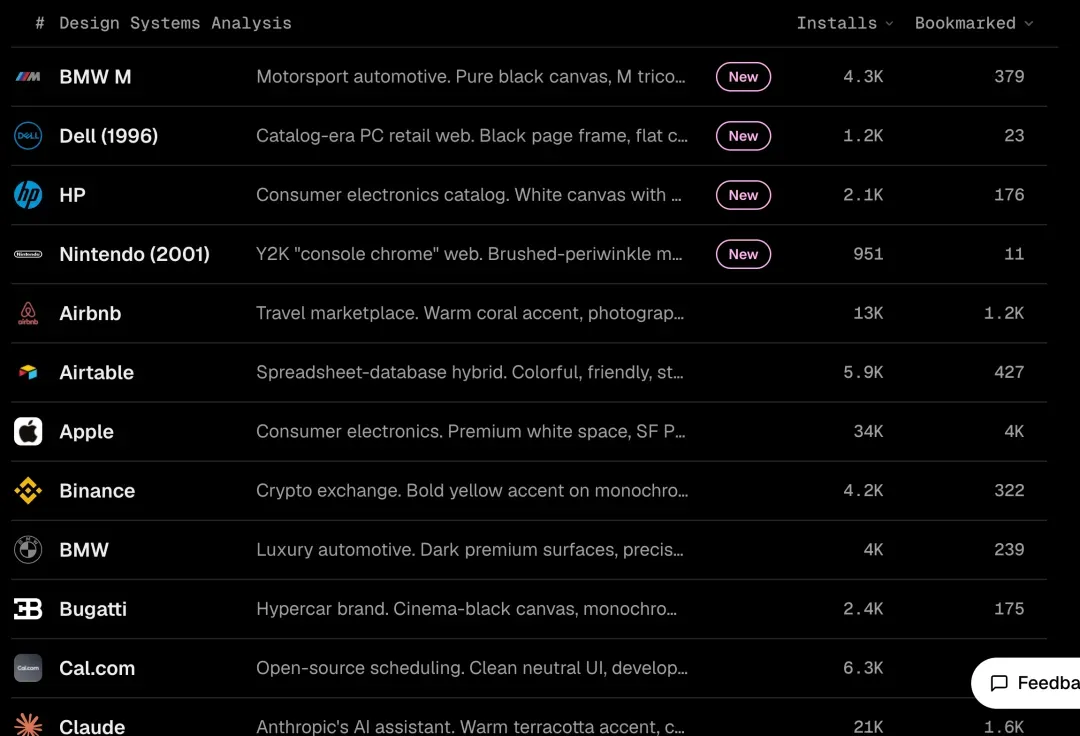Click the Bugatti EB monogram icon
The height and width of the screenshot is (736, 1080).
click(x=28, y=609)
